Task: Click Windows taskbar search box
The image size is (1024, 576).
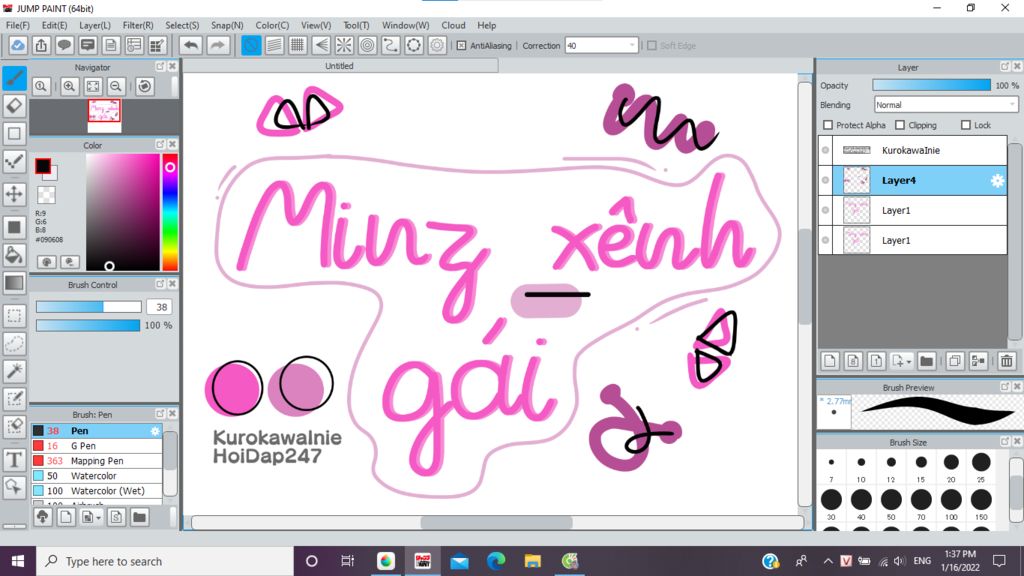Action: 165,561
